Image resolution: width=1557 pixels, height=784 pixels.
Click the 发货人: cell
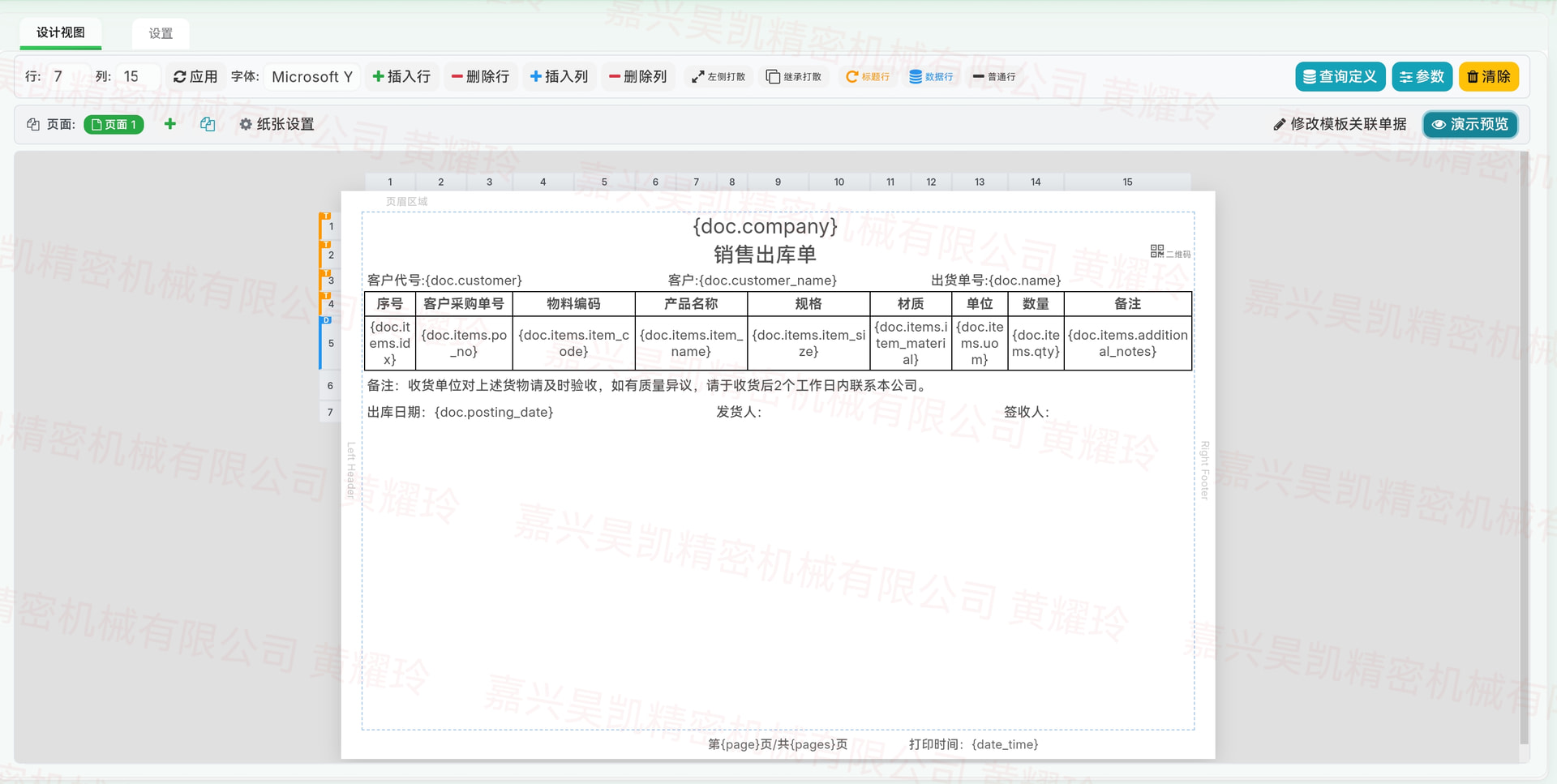(739, 412)
